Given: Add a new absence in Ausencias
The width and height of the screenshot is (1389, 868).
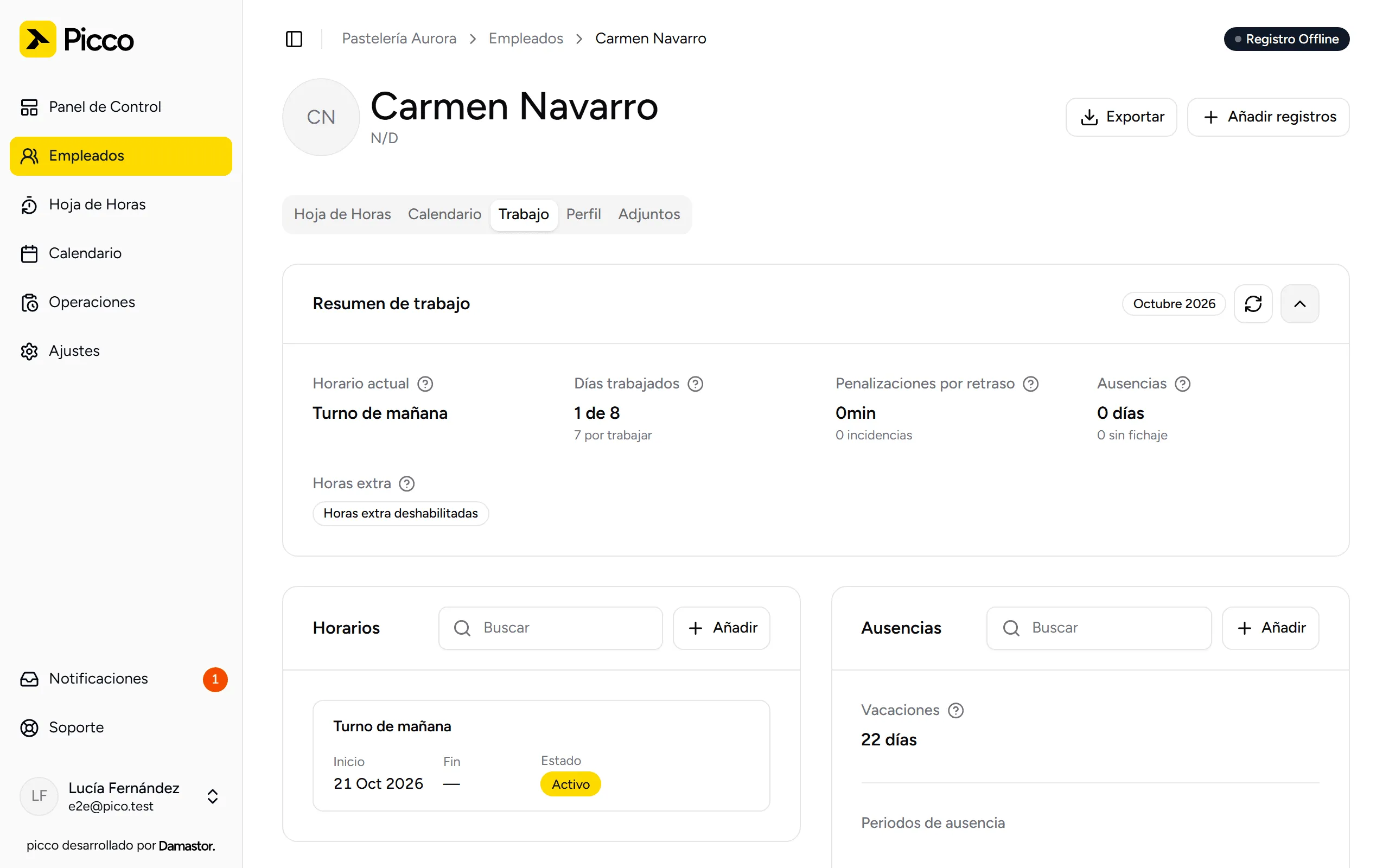Looking at the screenshot, I should point(1270,628).
